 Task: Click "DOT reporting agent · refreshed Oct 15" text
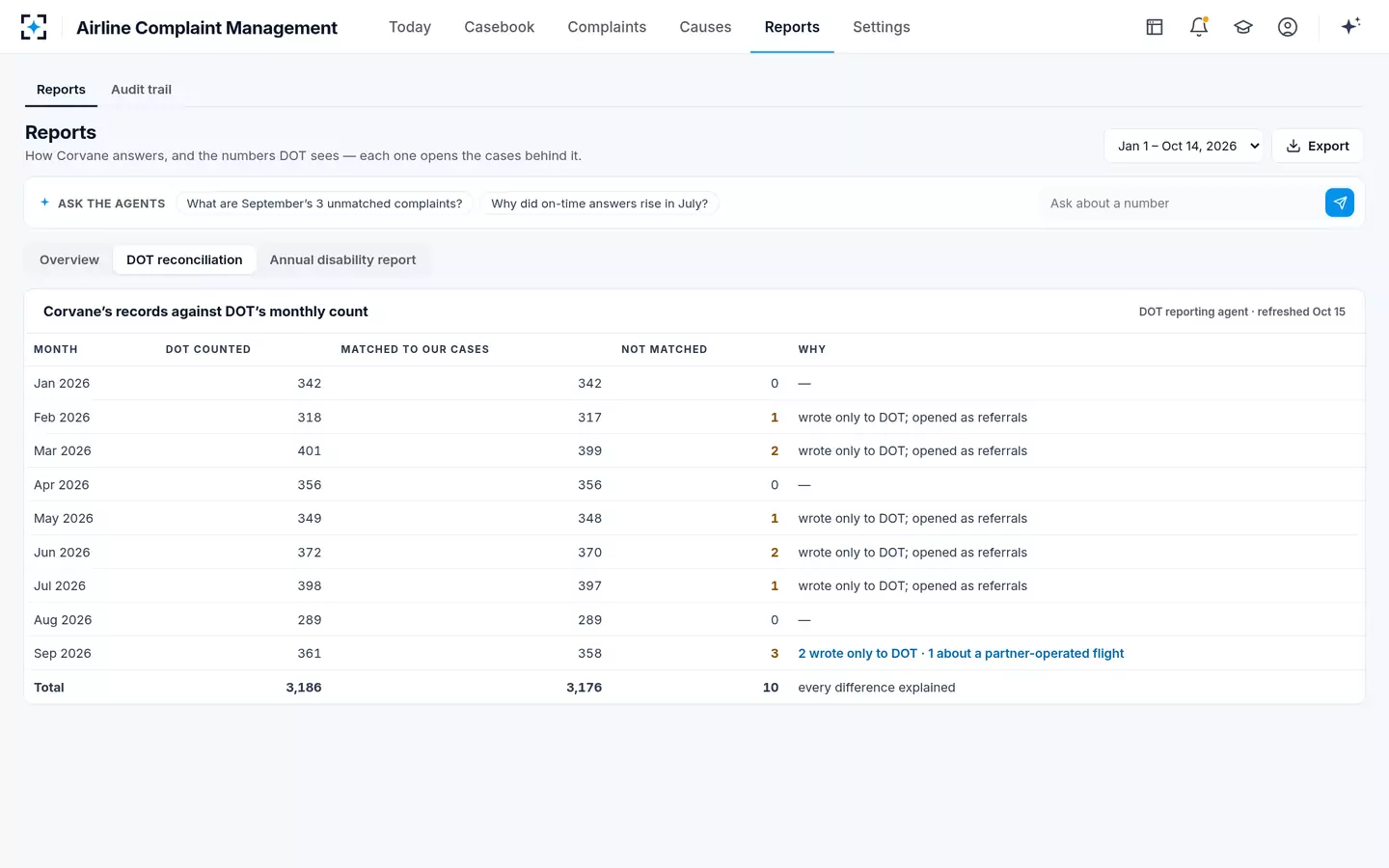[1242, 312]
